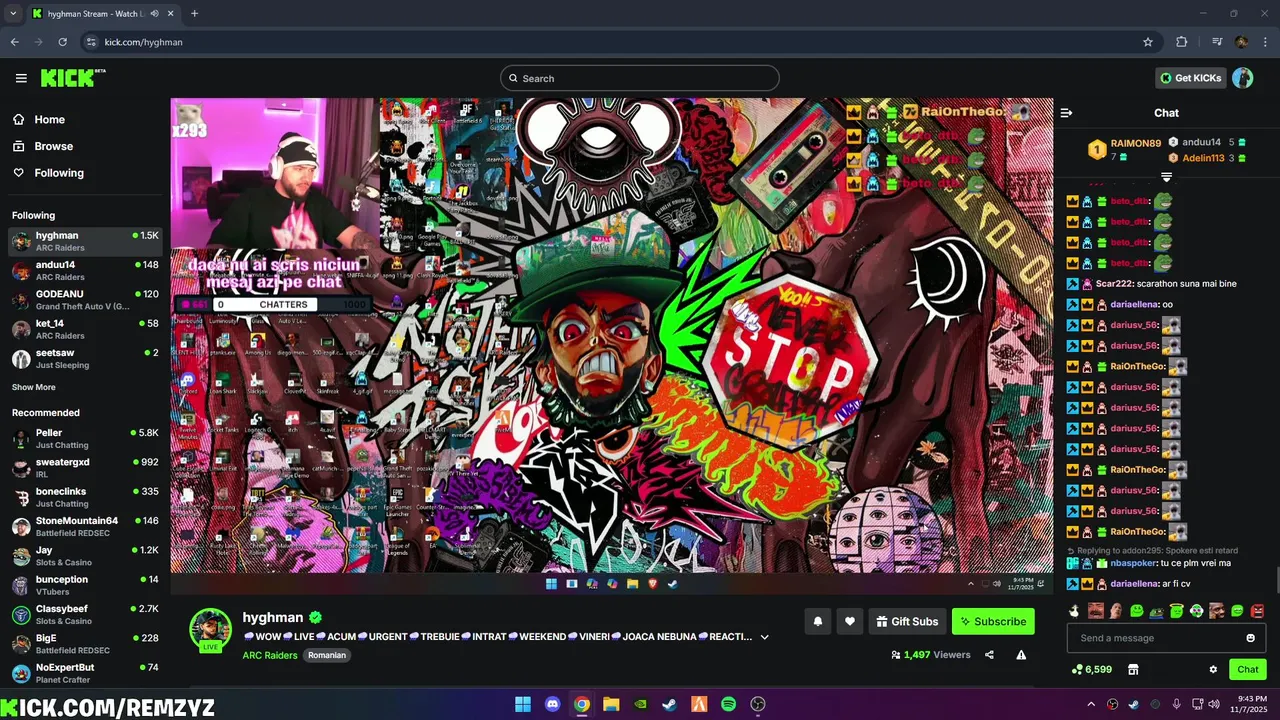Open GODEANU channel in Following list

(x=85, y=300)
